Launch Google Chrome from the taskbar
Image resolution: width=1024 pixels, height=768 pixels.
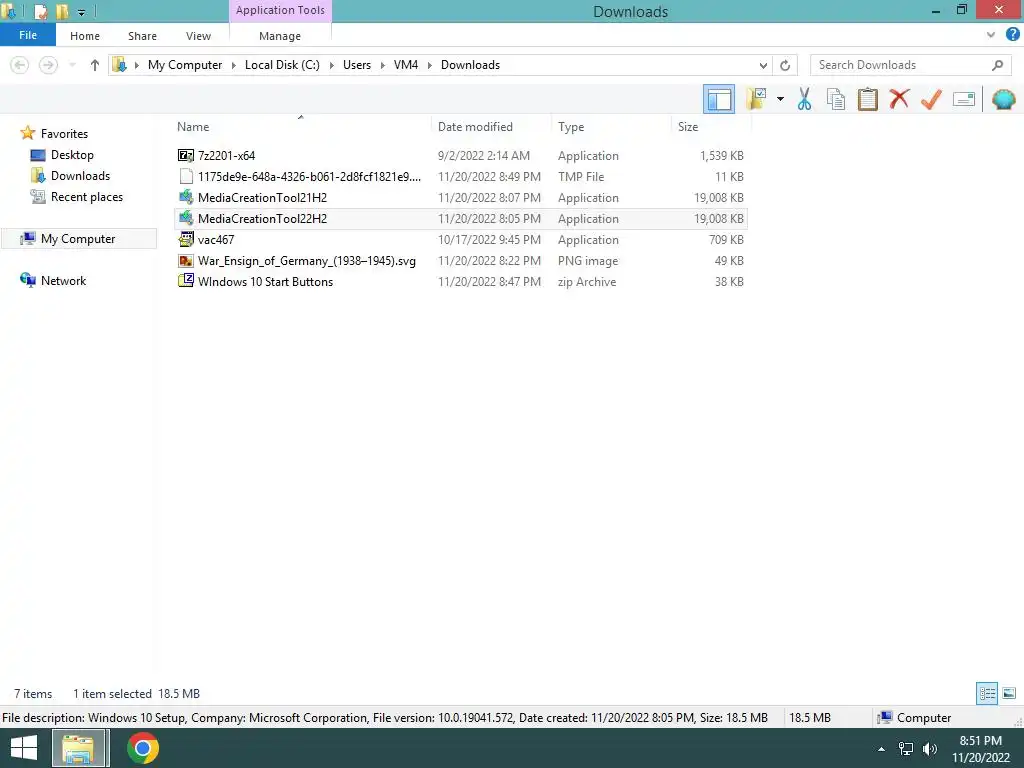pyautogui.click(x=143, y=748)
